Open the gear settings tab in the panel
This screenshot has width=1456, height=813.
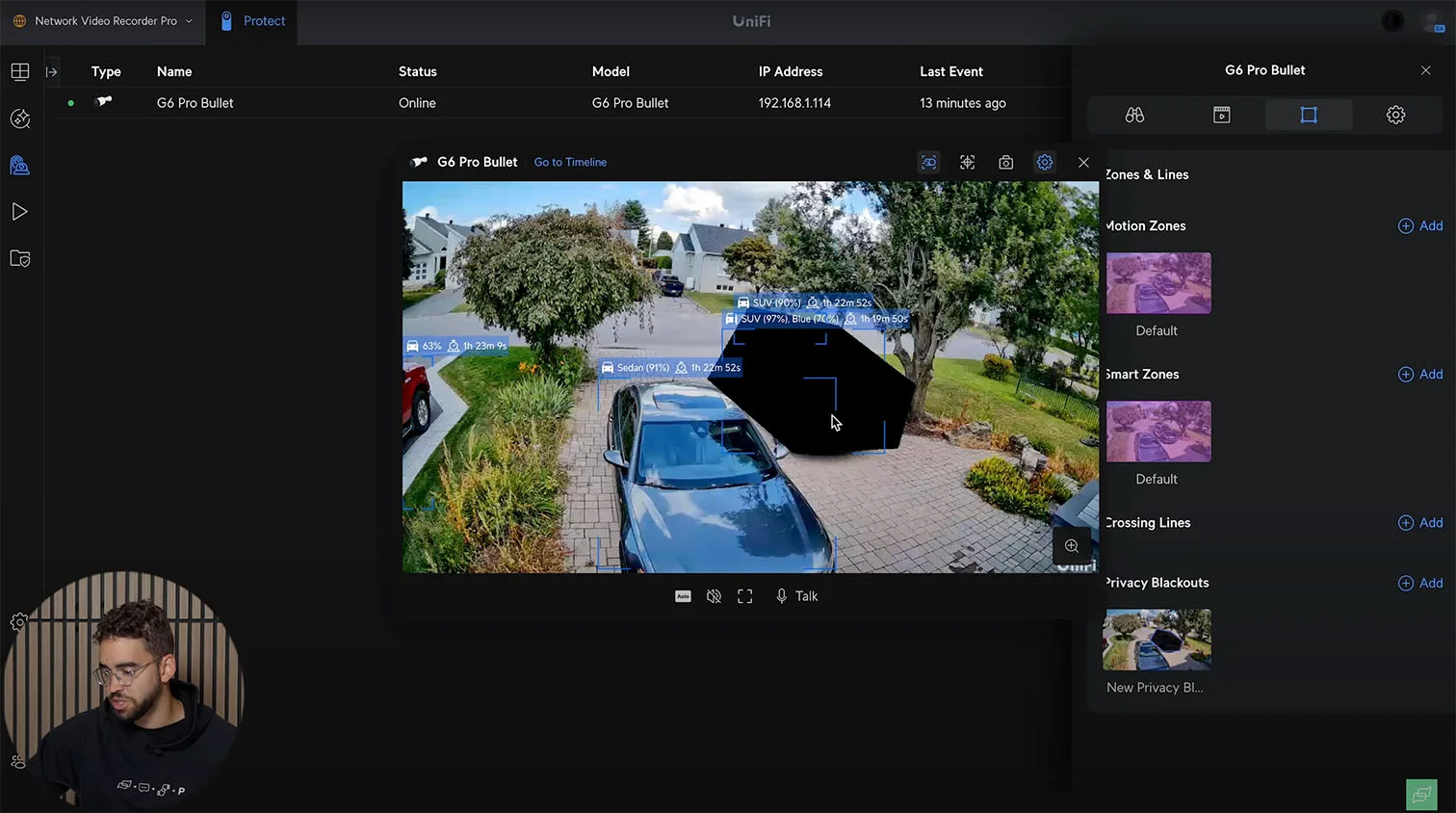pyautogui.click(x=1395, y=115)
